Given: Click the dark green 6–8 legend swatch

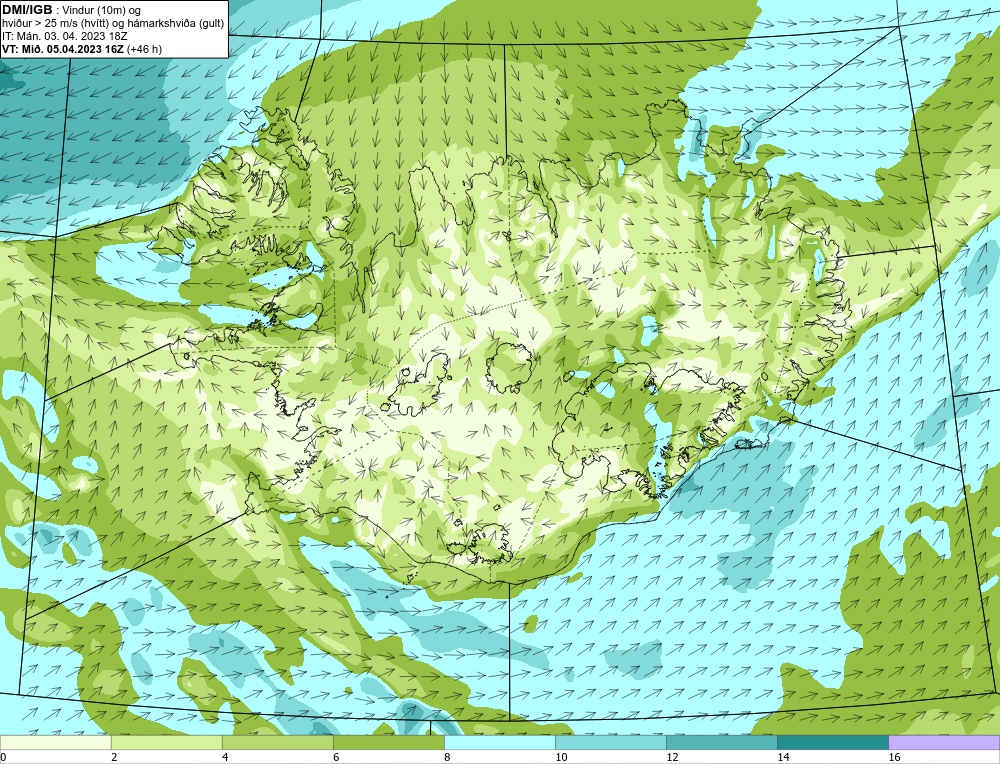Looking at the screenshot, I should point(388,742).
